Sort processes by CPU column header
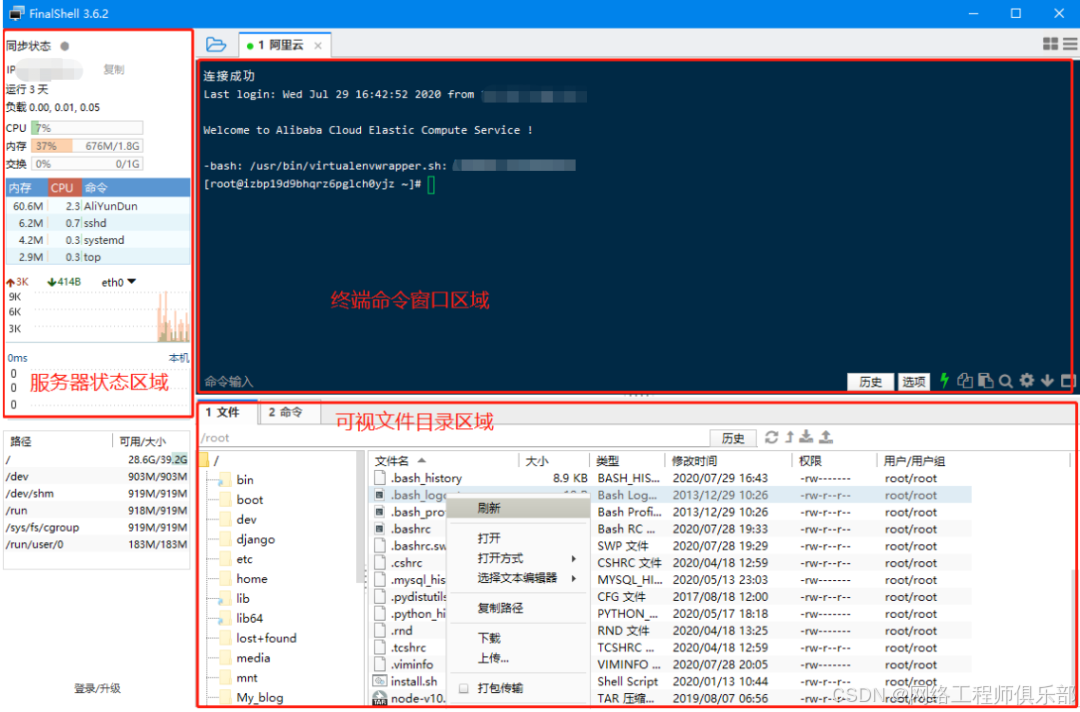 pyautogui.click(x=65, y=187)
